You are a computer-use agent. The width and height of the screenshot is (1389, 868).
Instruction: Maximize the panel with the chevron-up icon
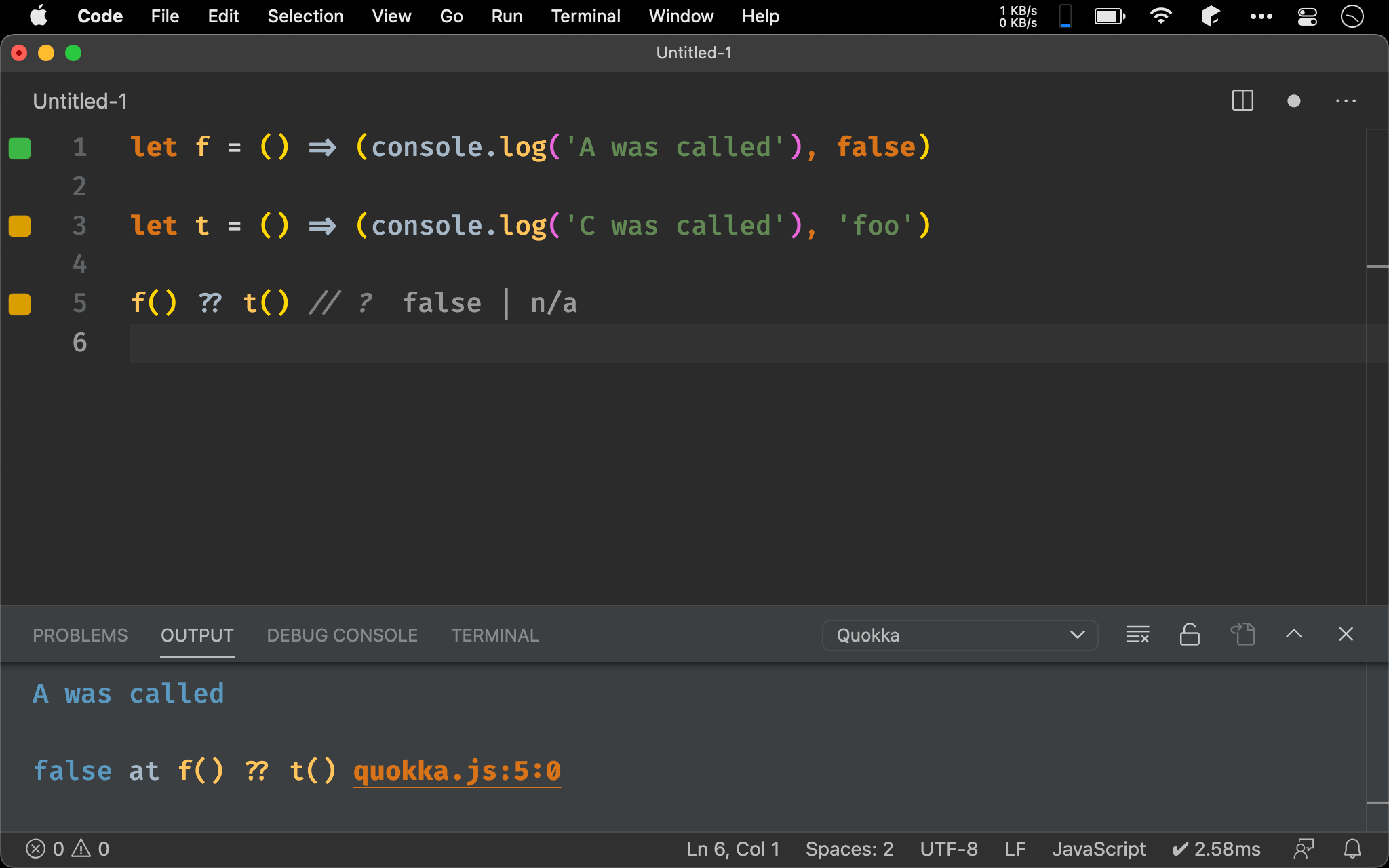1293,635
